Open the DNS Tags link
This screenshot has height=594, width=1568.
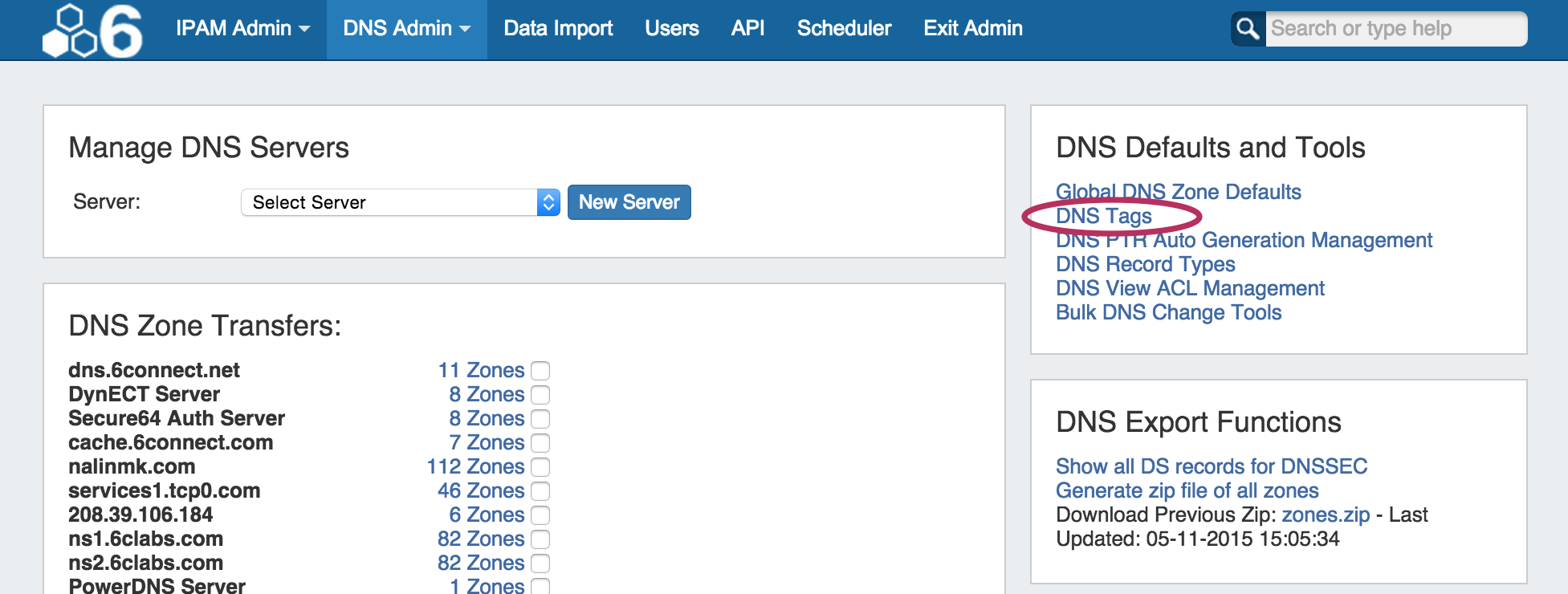1103,216
